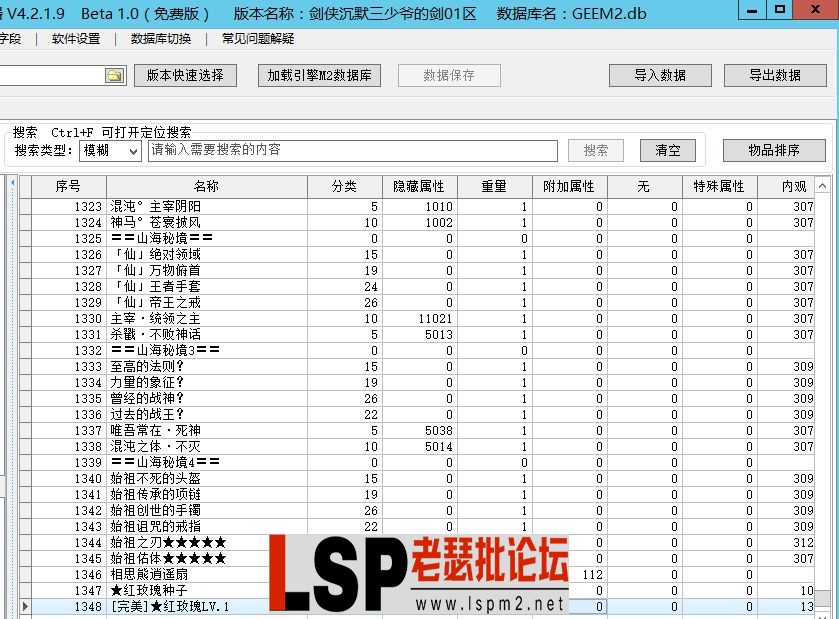Image resolution: width=839 pixels, height=619 pixels.
Task: Select row 力里的象征?
Action: point(417,383)
